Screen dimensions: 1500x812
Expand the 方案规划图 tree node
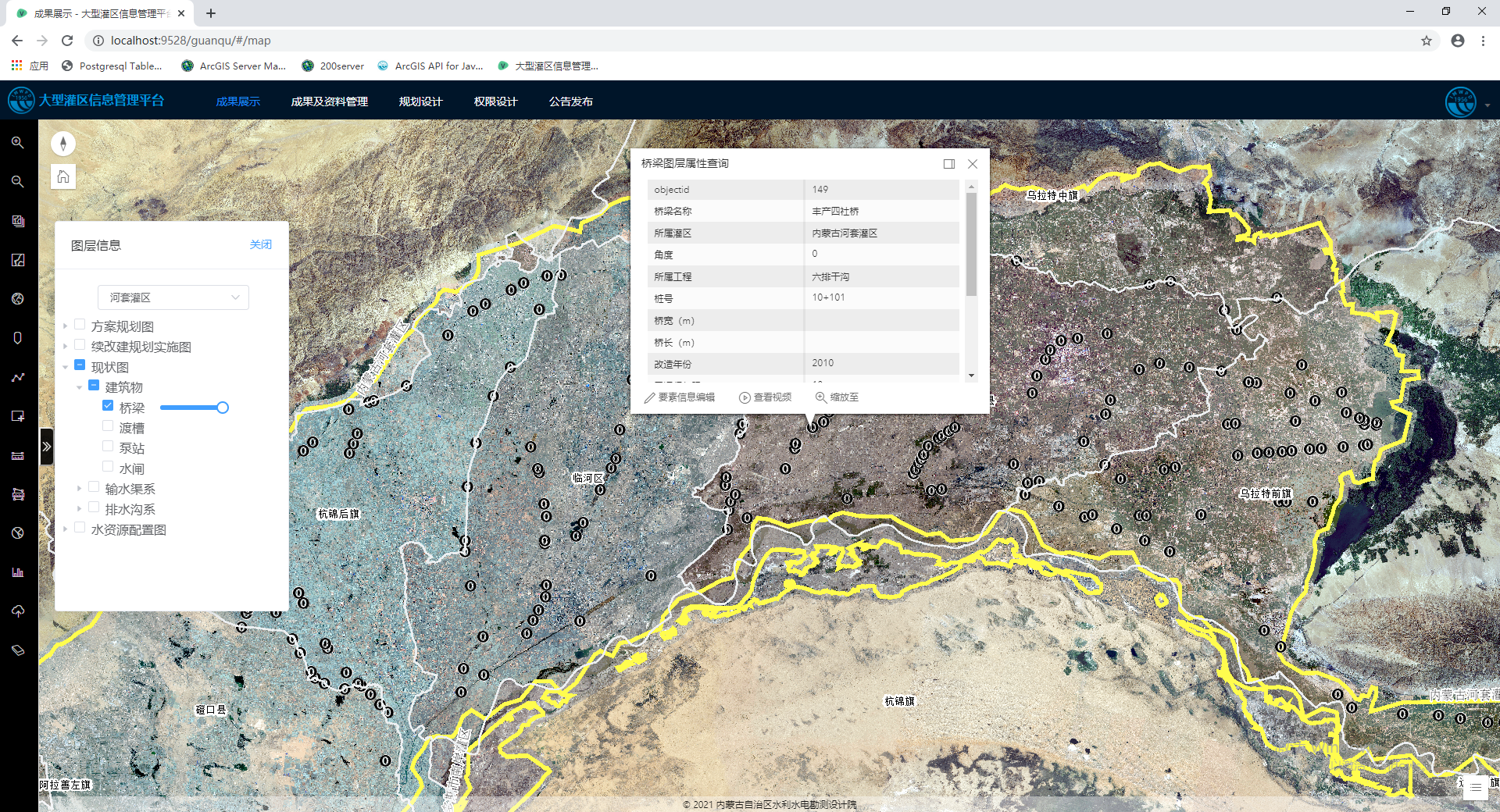click(x=66, y=326)
